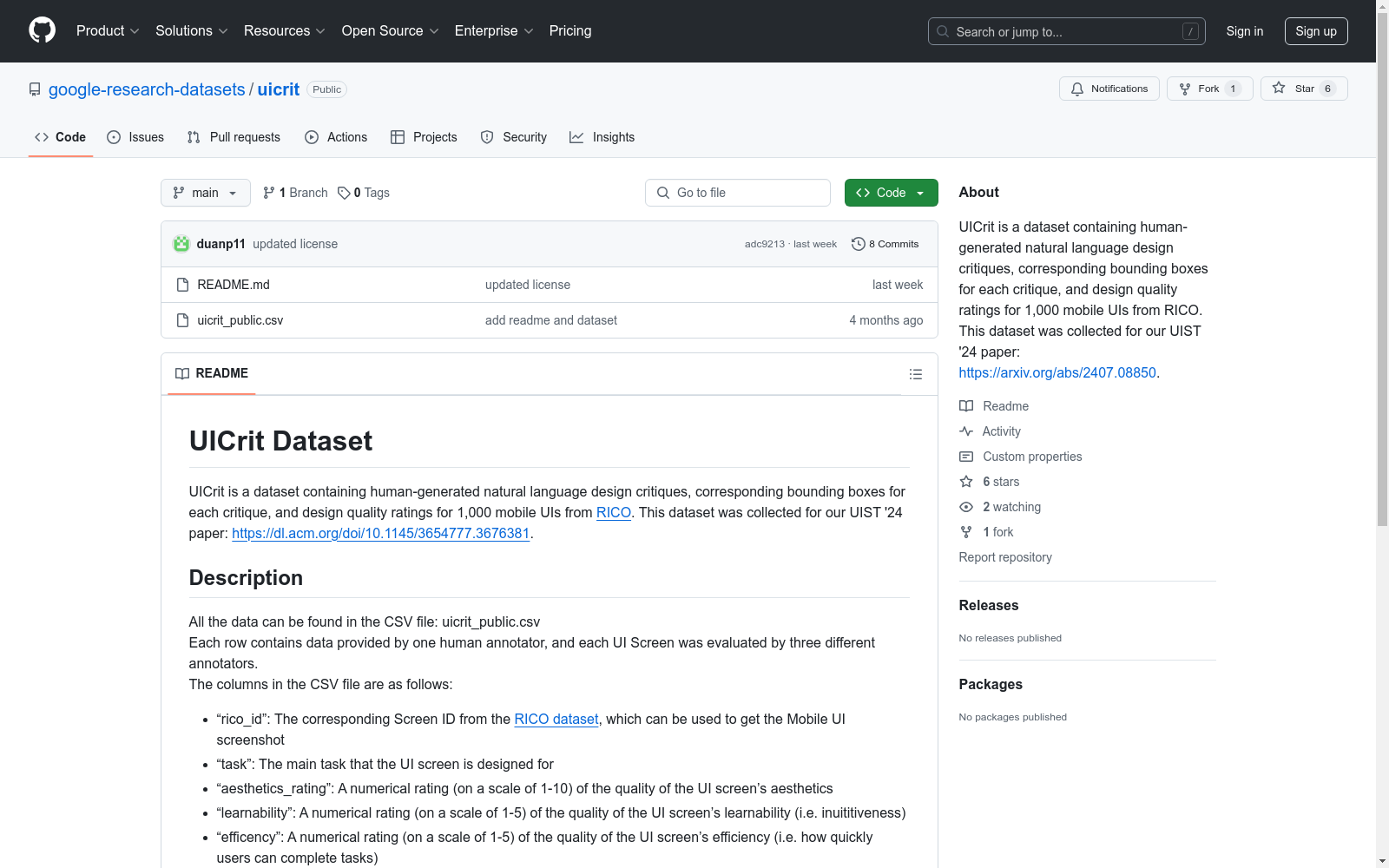Open the 'updated license' latest commit message
The width and height of the screenshot is (1389, 868).
[x=295, y=244]
